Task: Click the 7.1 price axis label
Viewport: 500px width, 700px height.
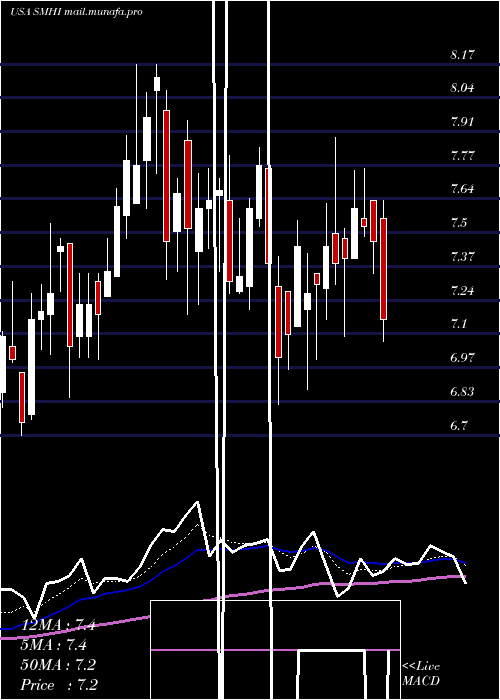Action: pos(459,324)
